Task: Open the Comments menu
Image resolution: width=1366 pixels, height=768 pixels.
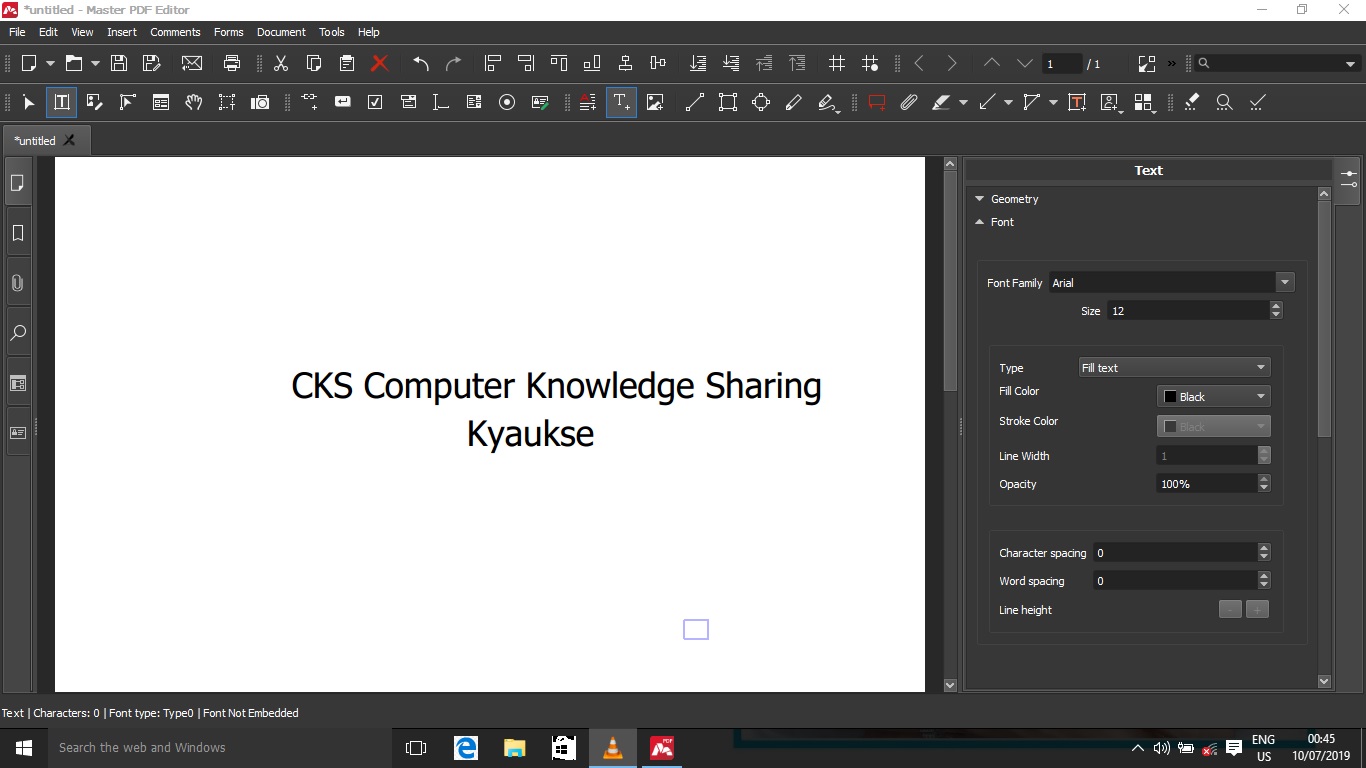Action: pos(176,32)
